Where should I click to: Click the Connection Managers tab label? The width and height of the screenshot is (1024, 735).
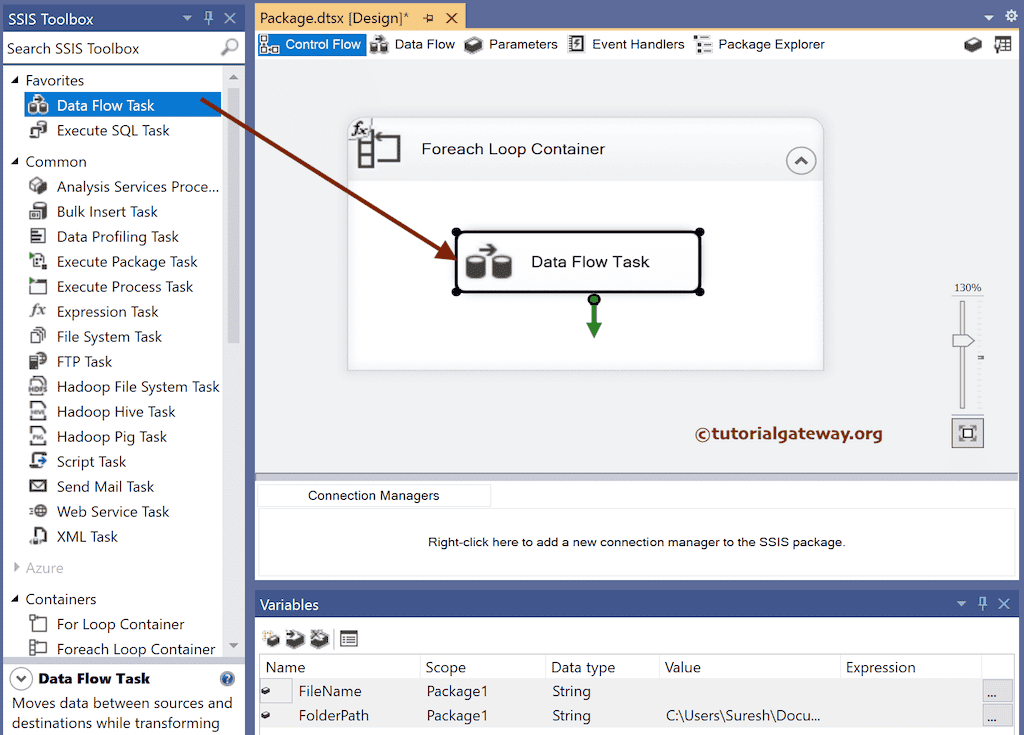[x=373, y=495]
